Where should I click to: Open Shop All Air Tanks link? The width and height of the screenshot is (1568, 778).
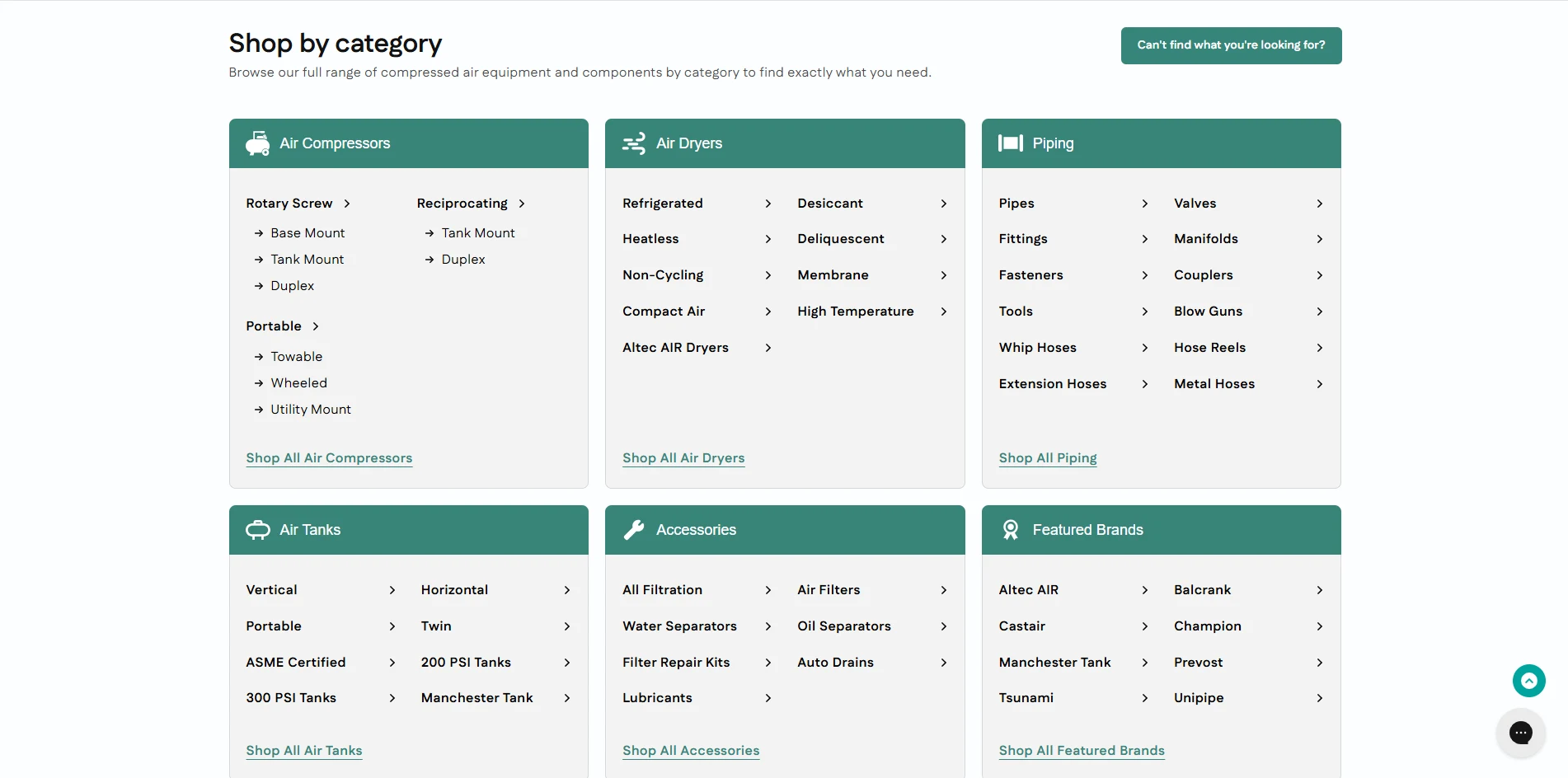coord(304,751)
